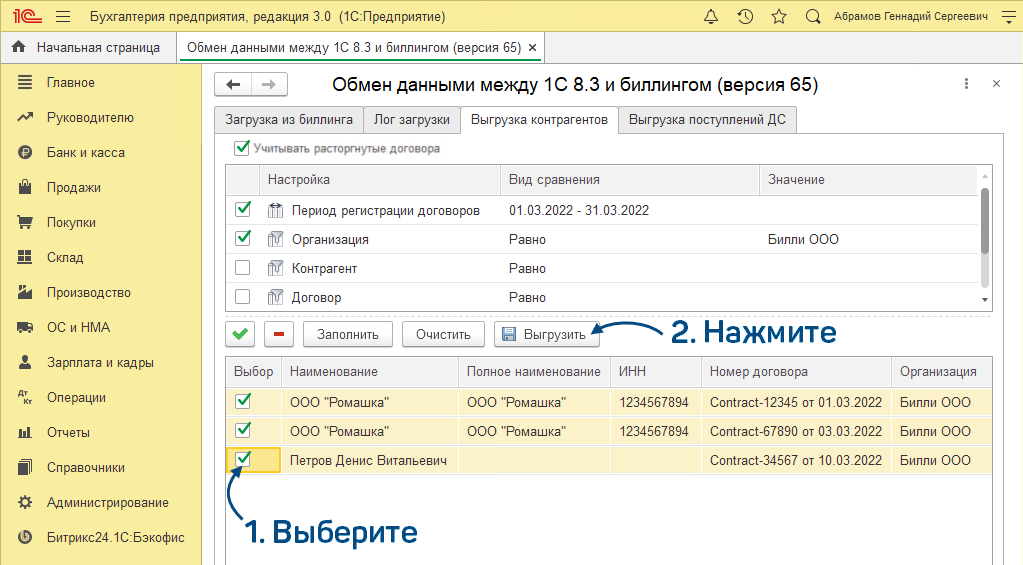Click period value 01.03.2022 - 31.03.2022
1023x565 pixels.
(x=579, y=210)
